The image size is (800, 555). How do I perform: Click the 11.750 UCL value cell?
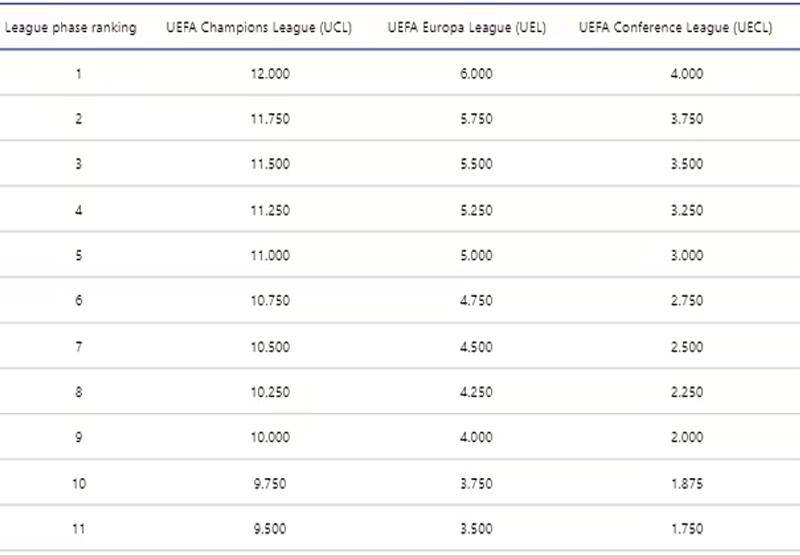pyautogui.click(x=270, y=119)
